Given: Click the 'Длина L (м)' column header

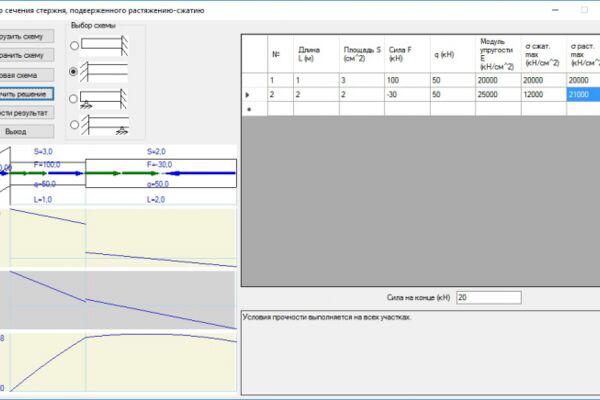Looking at the screenshot, I should pos(316,54).
